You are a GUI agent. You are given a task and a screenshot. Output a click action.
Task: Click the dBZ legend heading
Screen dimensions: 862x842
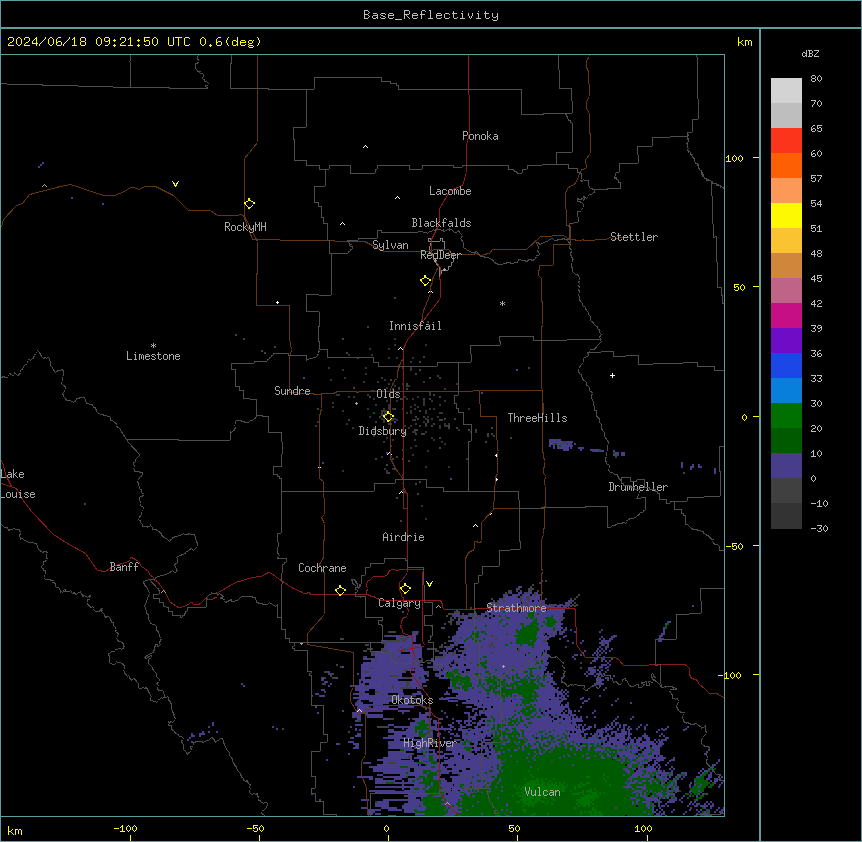tap(810, 53)
